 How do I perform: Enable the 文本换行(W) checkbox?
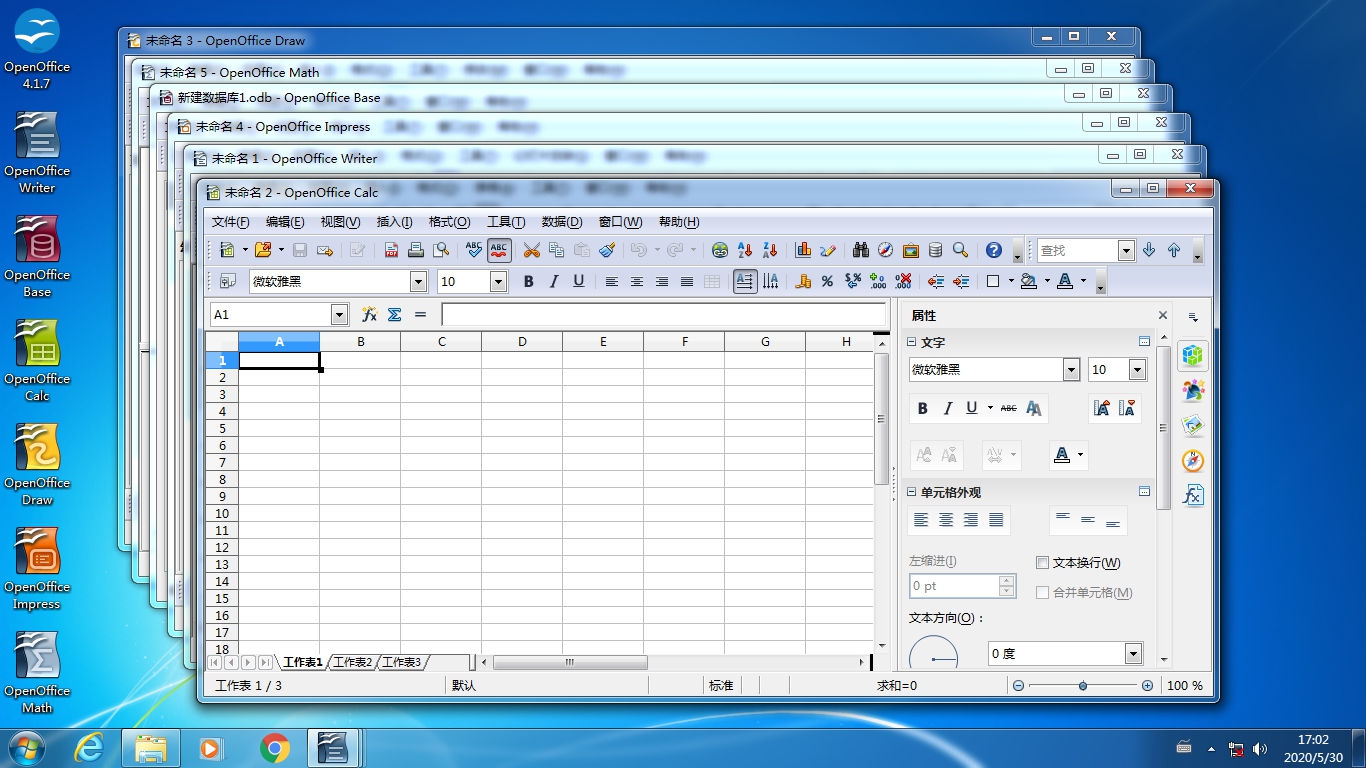click(1042, 563)
